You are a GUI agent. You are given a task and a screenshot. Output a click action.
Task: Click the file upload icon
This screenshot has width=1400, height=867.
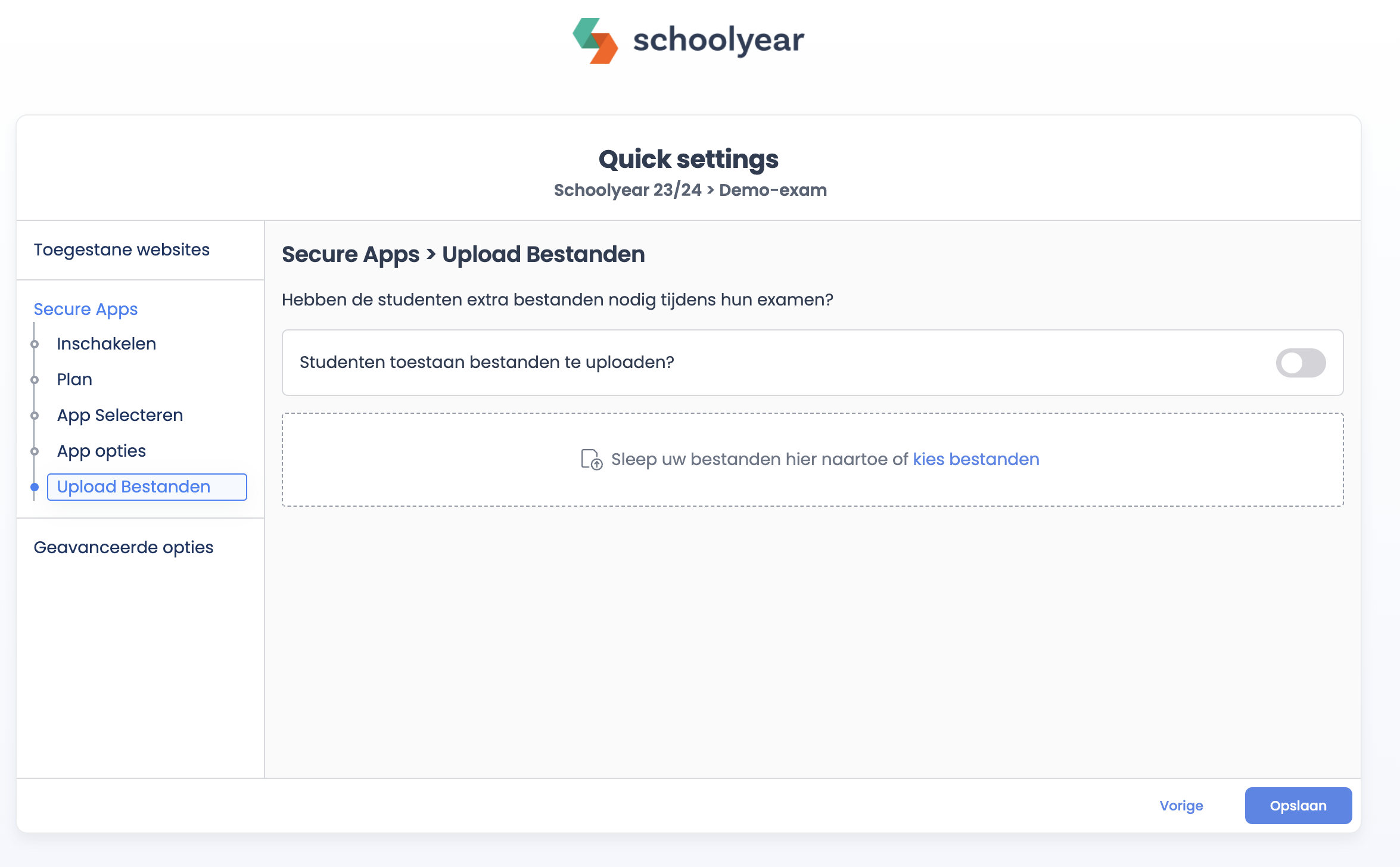point(592,460)
